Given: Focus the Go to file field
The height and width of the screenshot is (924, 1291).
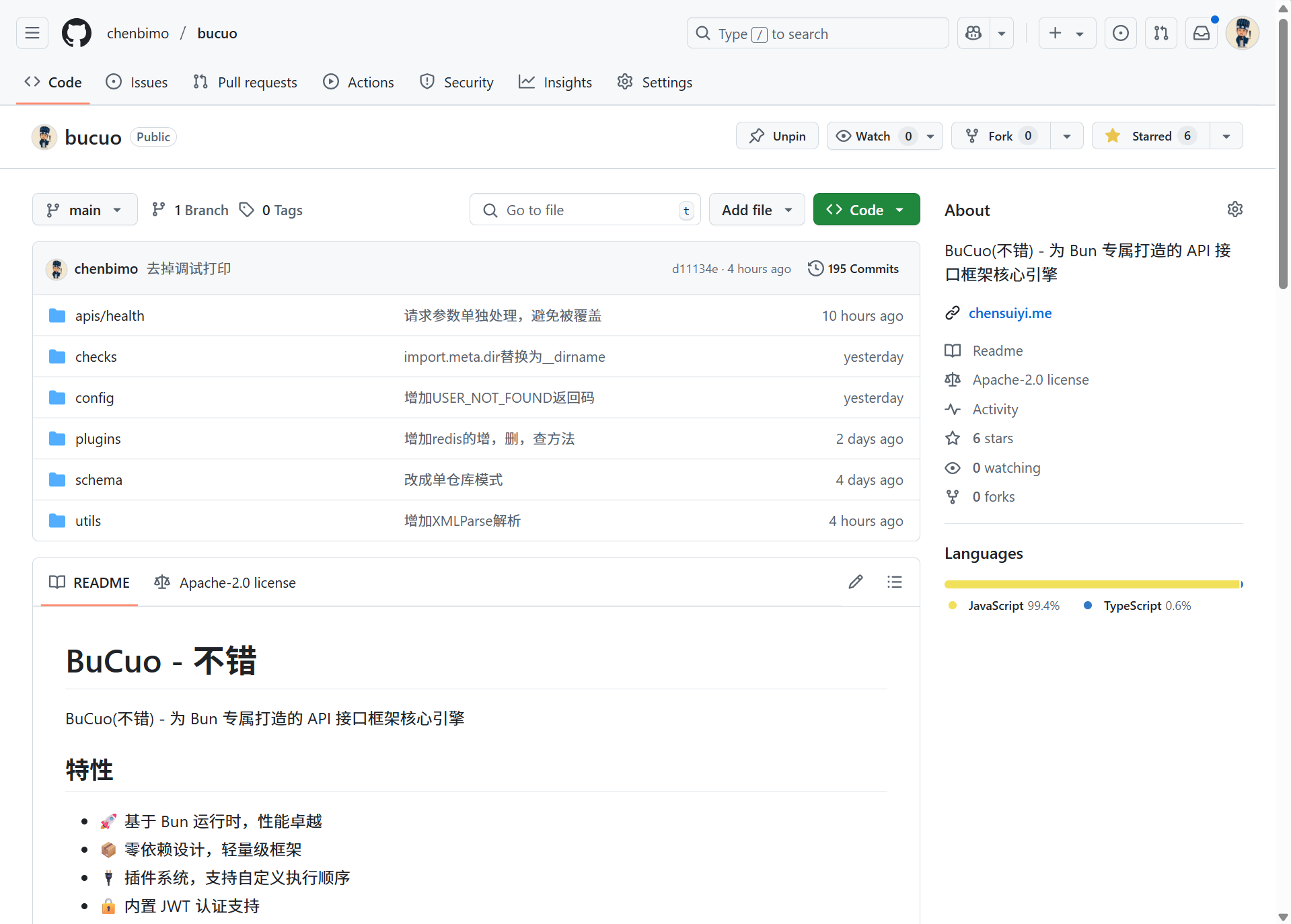Looking at the screenshot, I should coord(585,210).
